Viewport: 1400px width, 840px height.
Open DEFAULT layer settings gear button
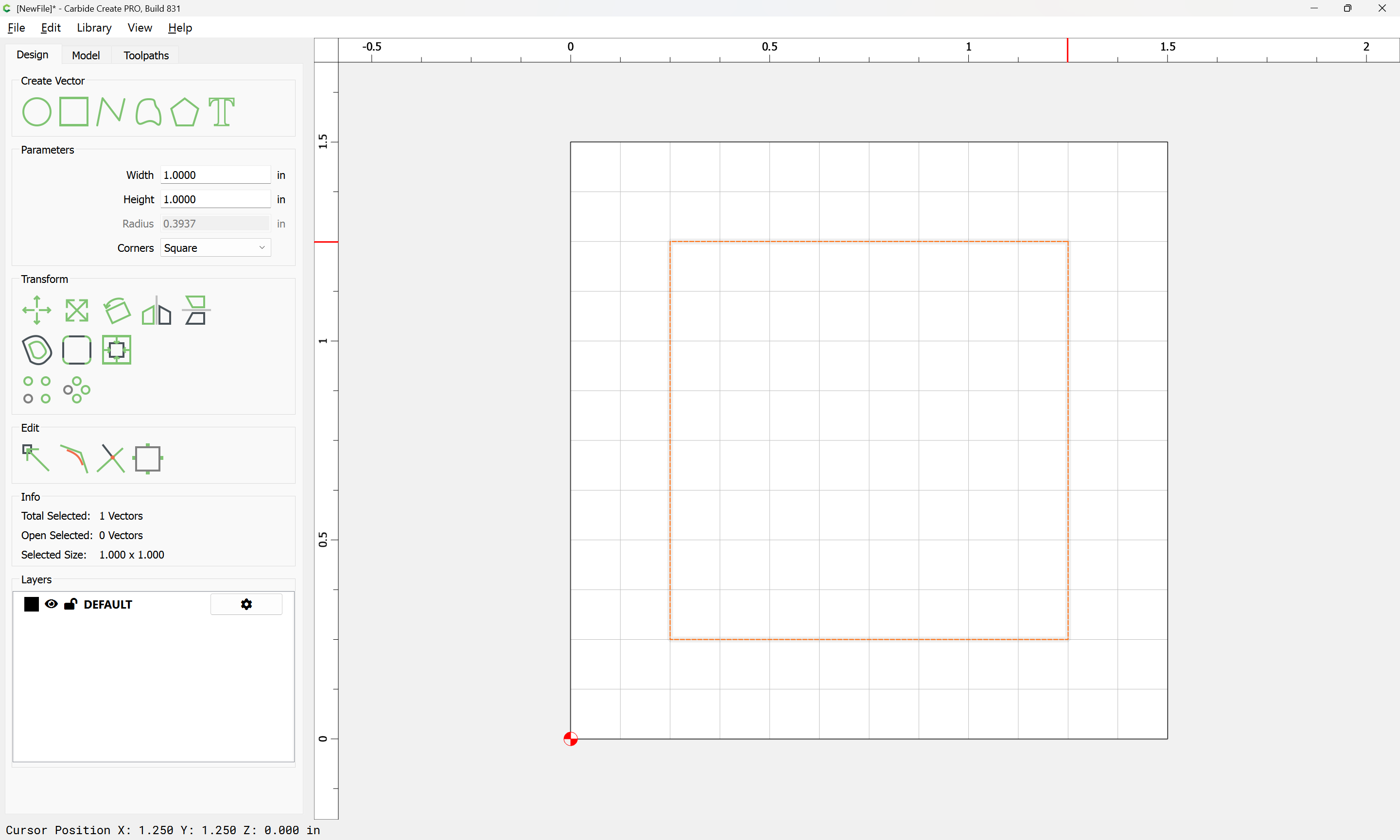(246, 604)
